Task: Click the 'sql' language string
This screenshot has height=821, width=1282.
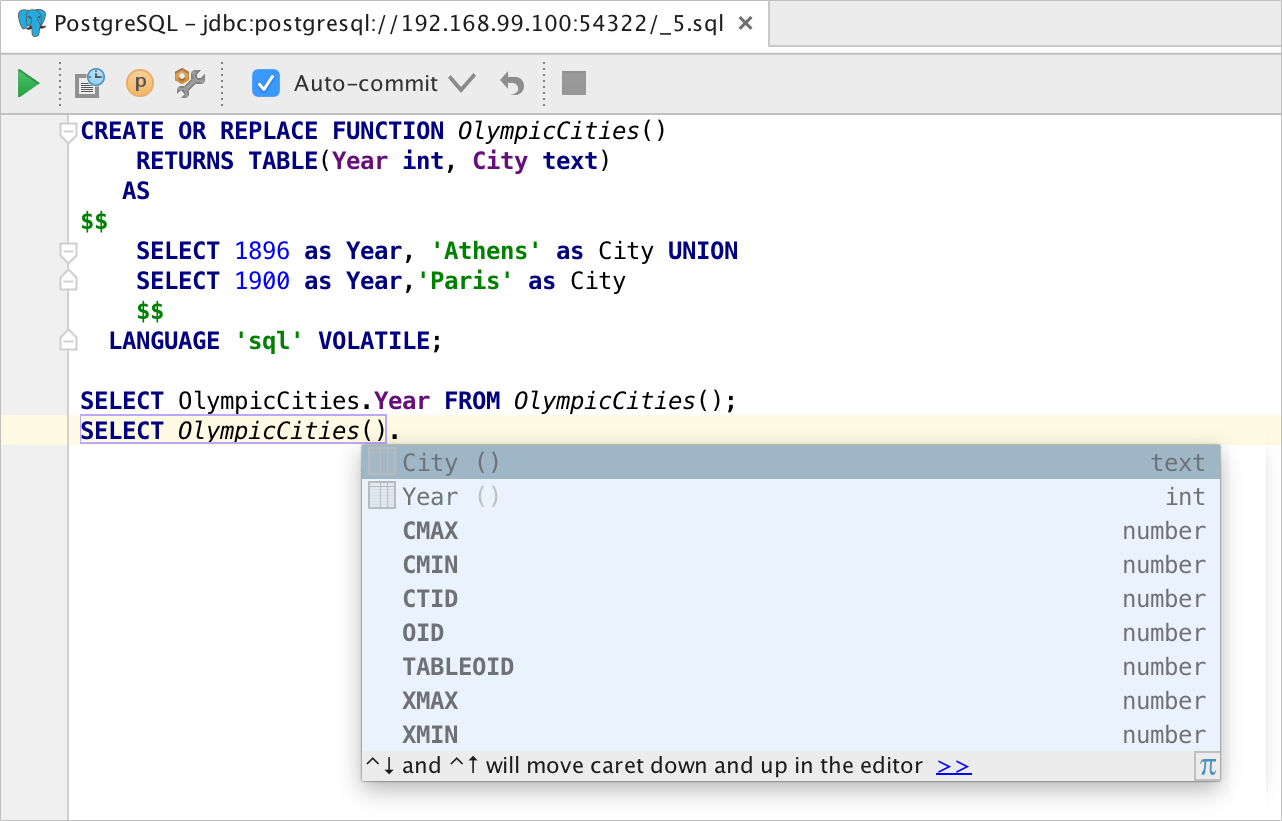Action: 269,341
